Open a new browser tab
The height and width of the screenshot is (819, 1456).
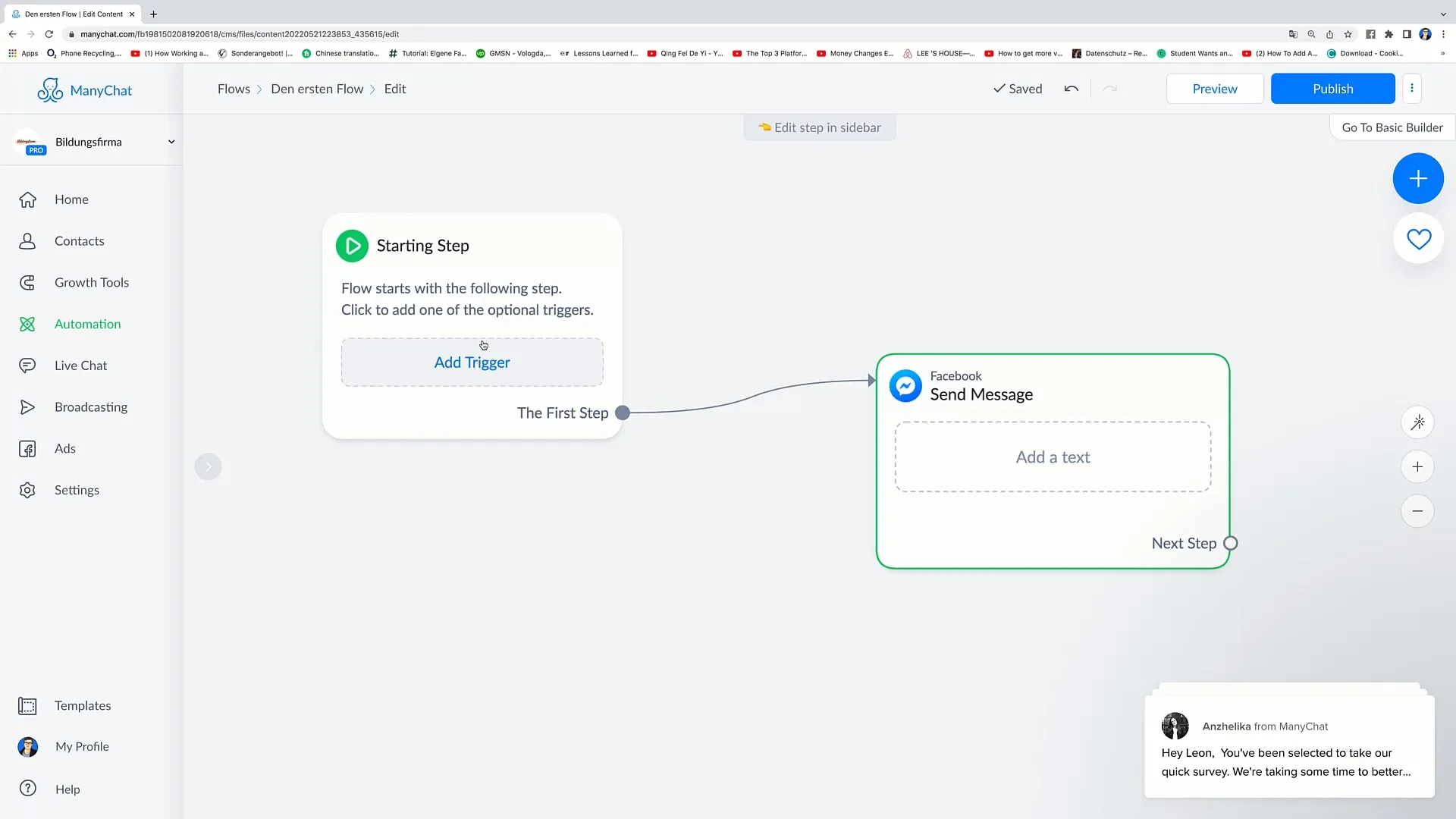(153, 14)
